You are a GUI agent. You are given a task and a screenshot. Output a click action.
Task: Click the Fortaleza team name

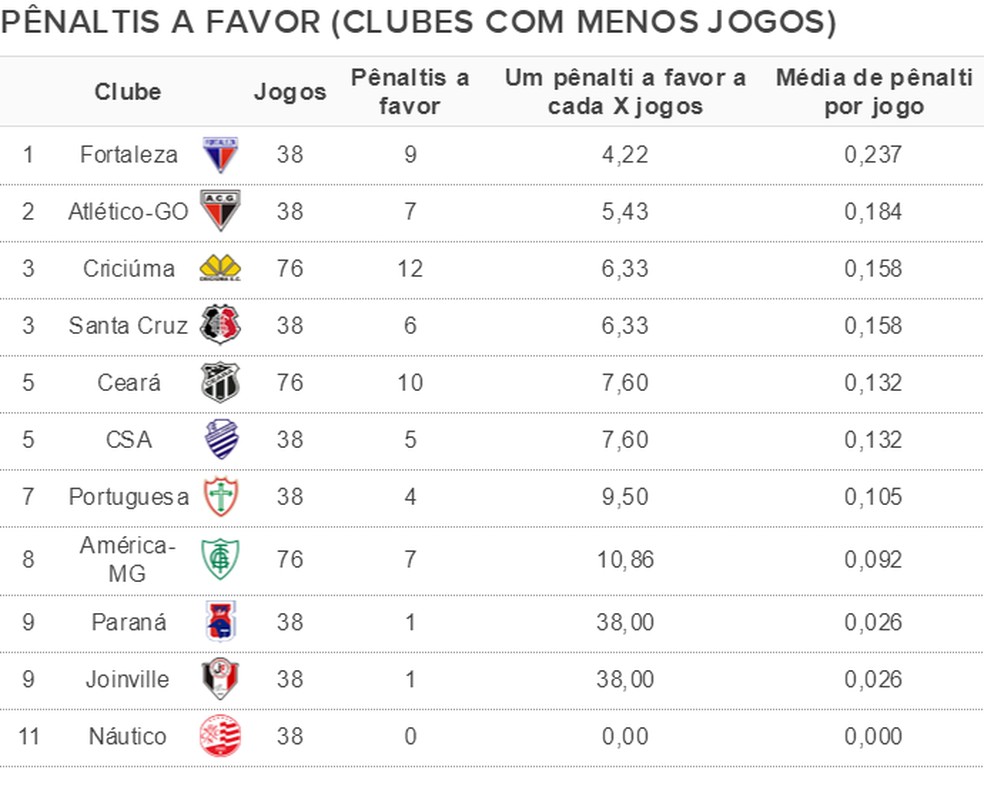point(129,155)
